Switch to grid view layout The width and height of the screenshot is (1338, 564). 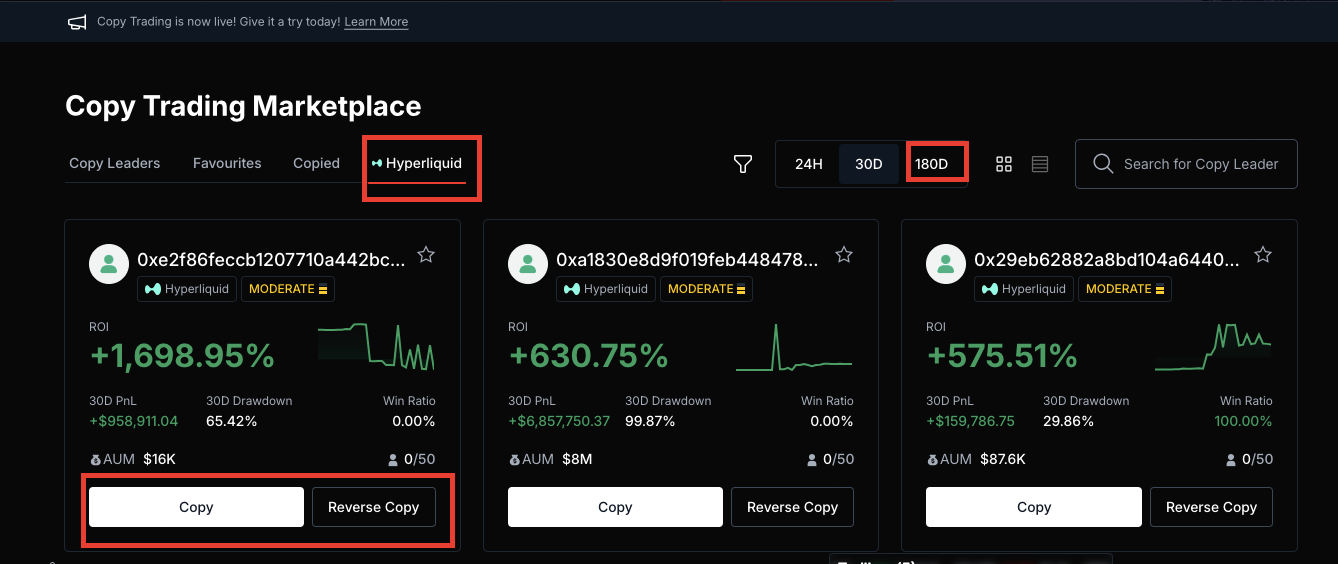pos(1004,164)
